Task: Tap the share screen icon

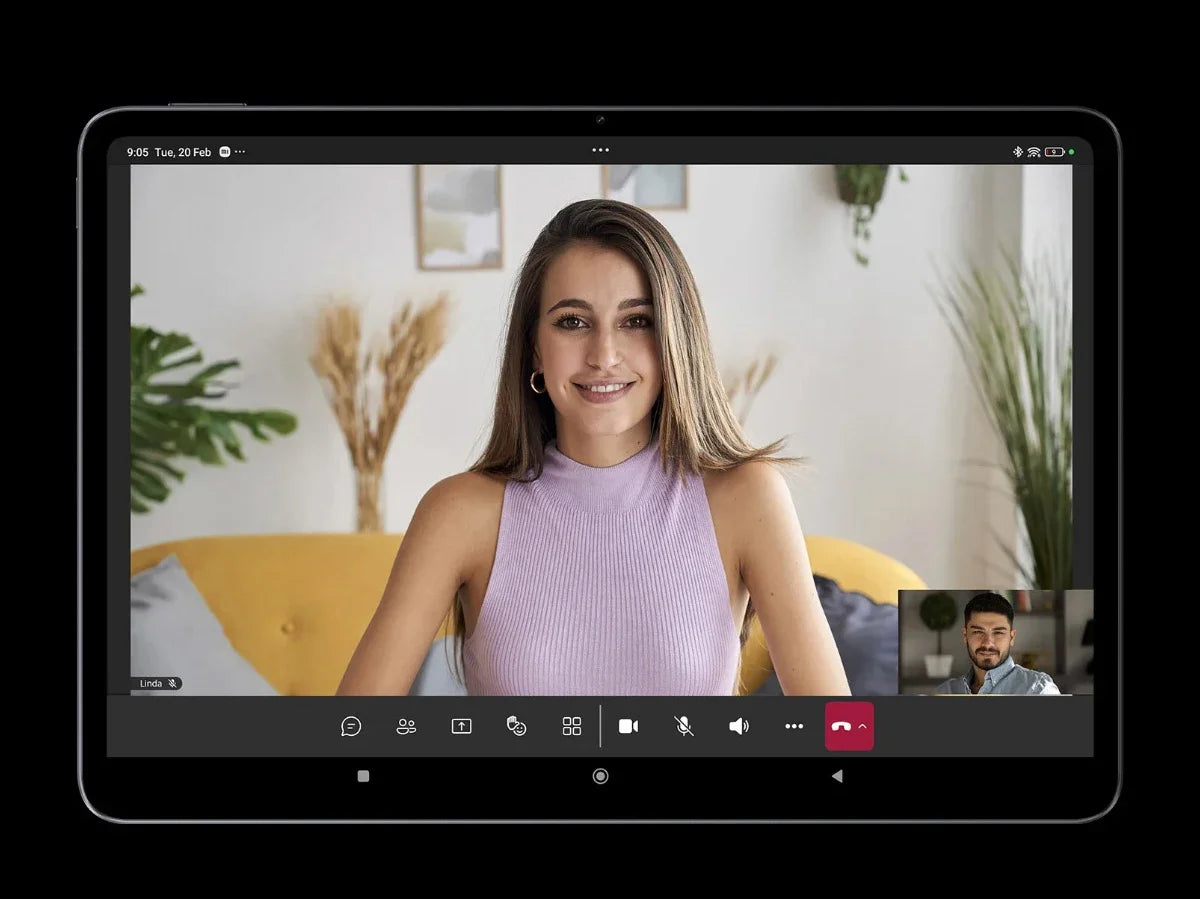Action: coord(461,726)
